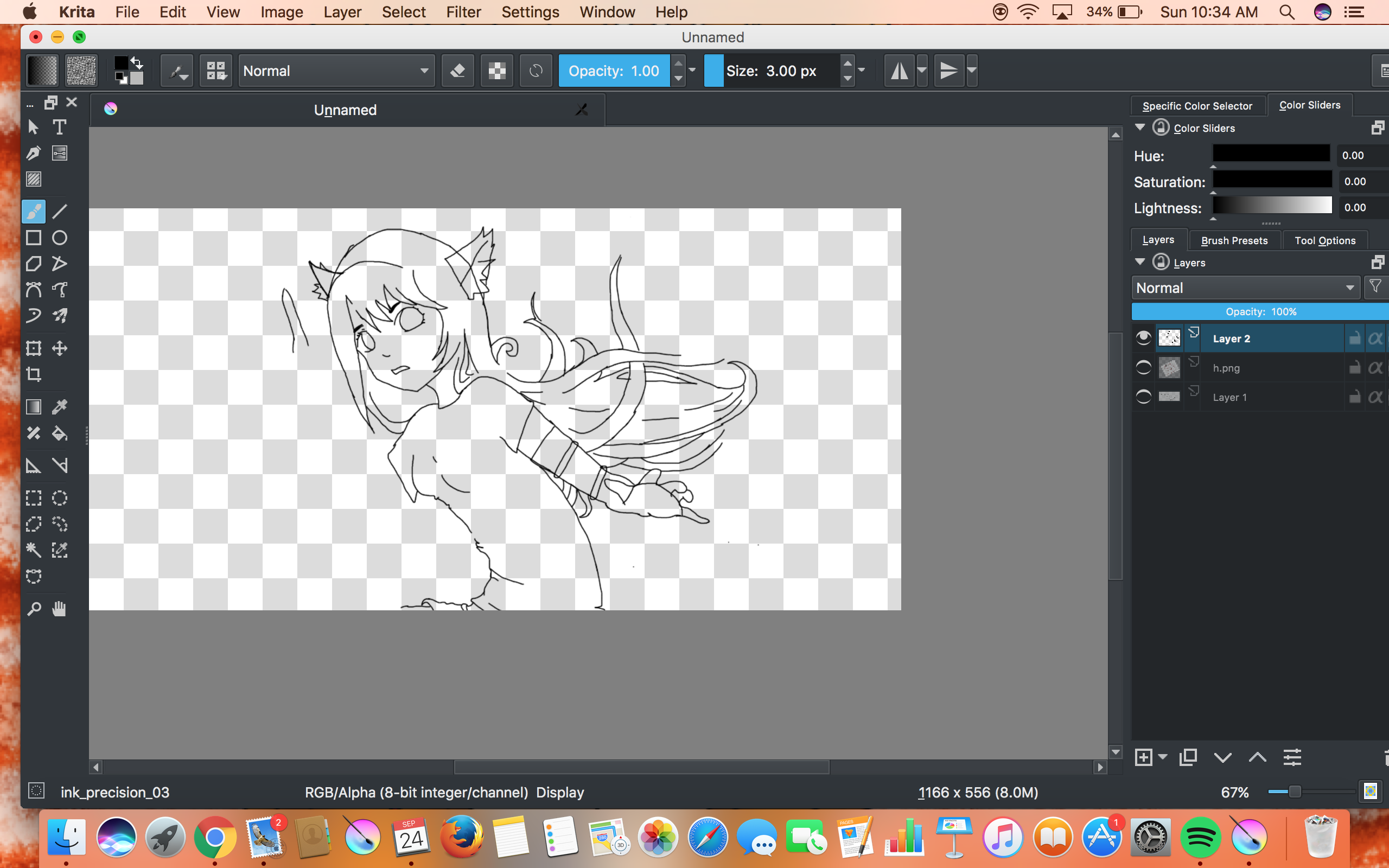Open horizontal mirror options dropdown arrow
The width and height of the screenshot is (1389, 868).
click(x=922, y=71)
